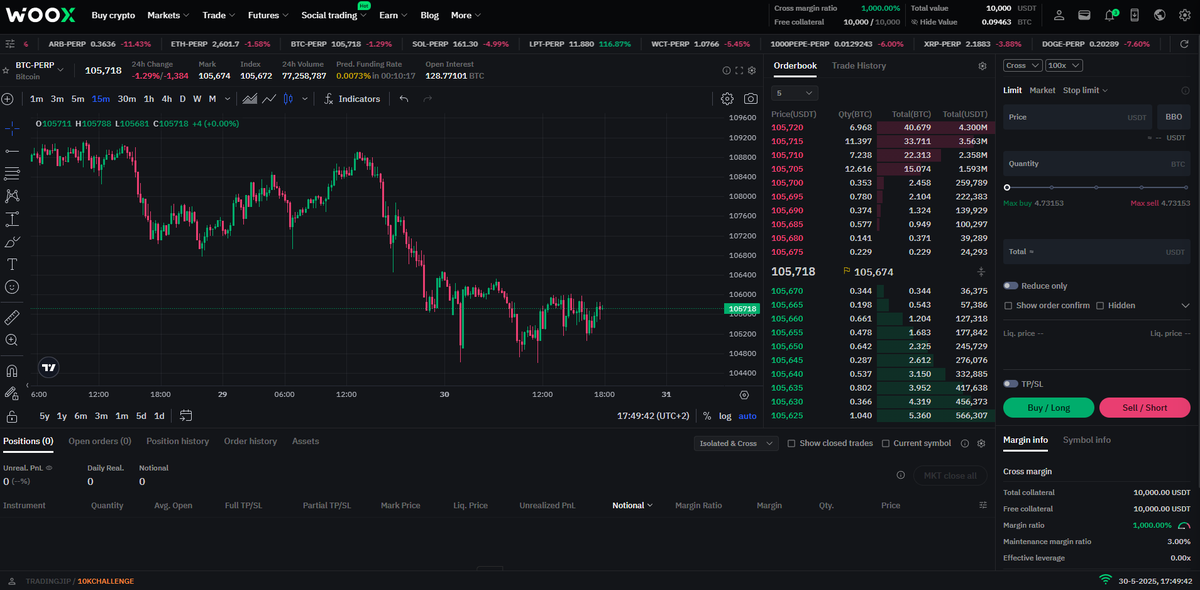Select the ruler measure tool
Screen dimensions: 1200x590
[x=12, y=317]
